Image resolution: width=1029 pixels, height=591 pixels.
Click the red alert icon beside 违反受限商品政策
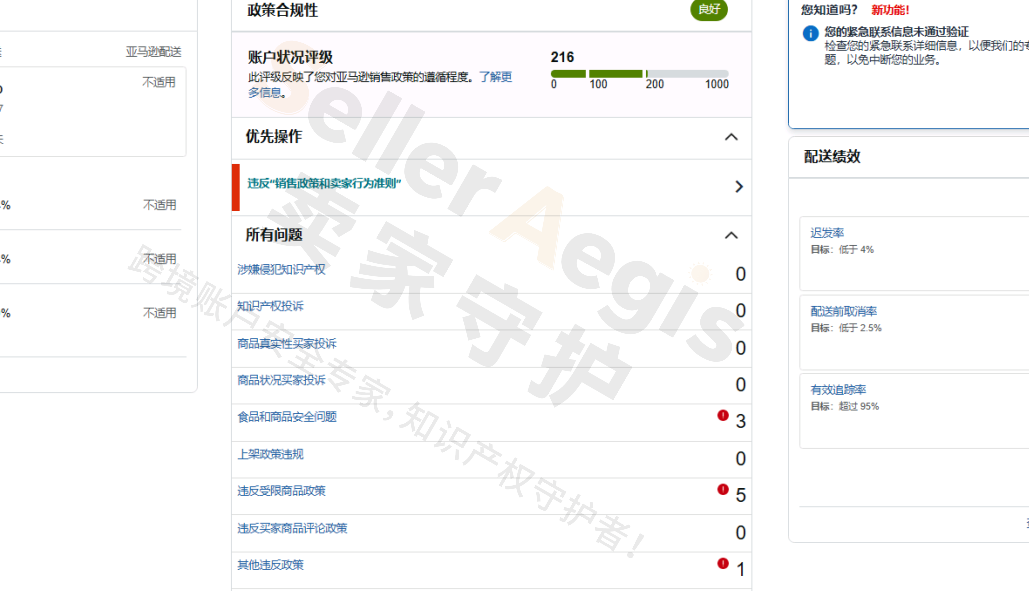coord(723,489)
